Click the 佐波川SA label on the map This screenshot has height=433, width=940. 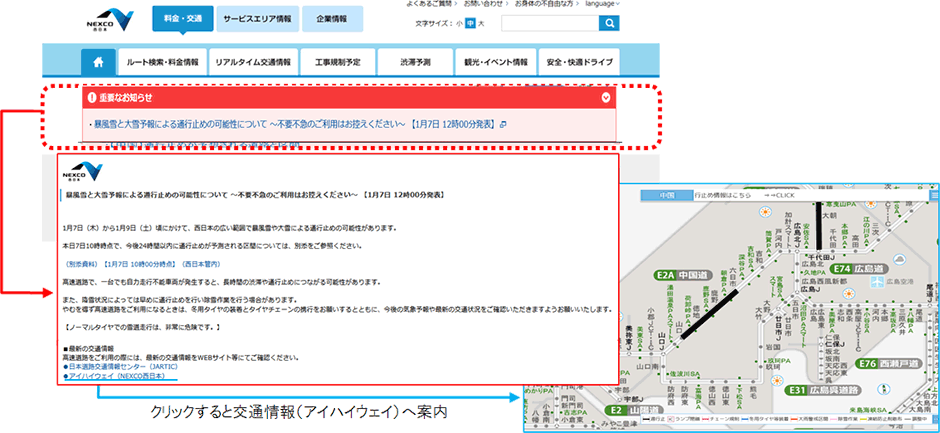pos(684,374)
